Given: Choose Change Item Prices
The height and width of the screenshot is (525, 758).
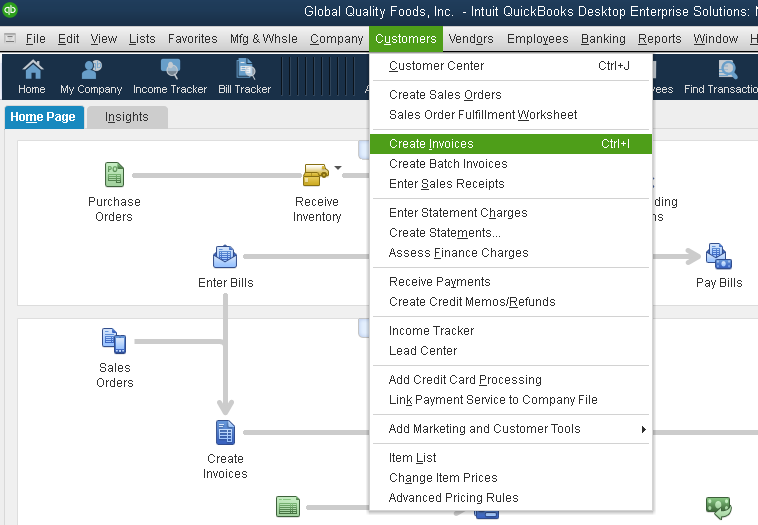Looking at the screenshot, I should [511, 478].
